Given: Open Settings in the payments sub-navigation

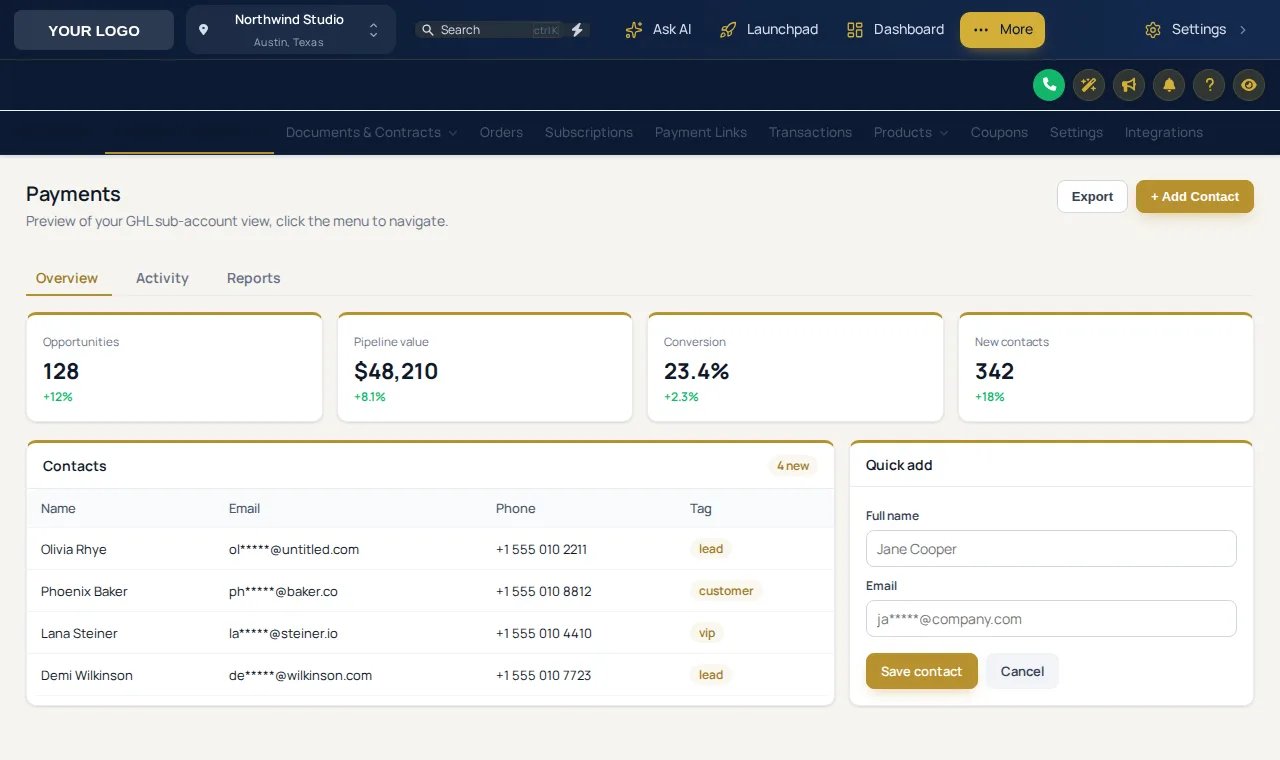Looking at the screenshot, I should [1076, 132].
